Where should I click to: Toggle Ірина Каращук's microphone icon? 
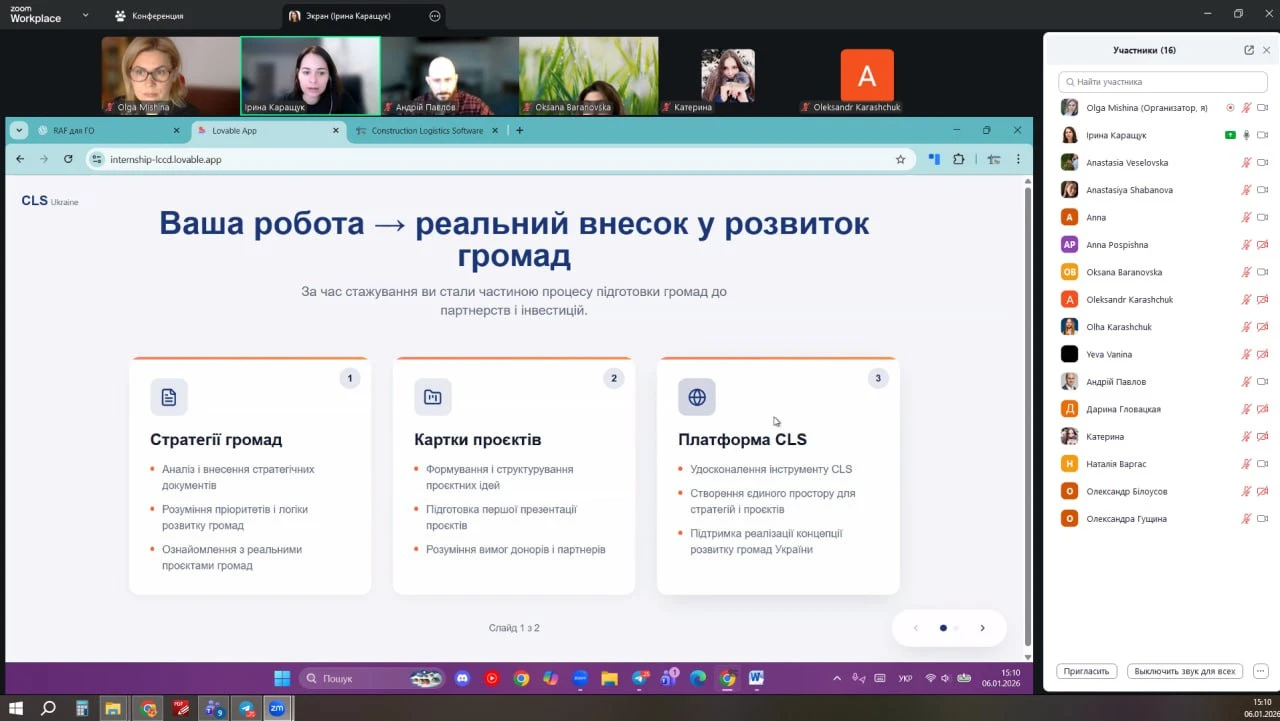coord(1246,135)
